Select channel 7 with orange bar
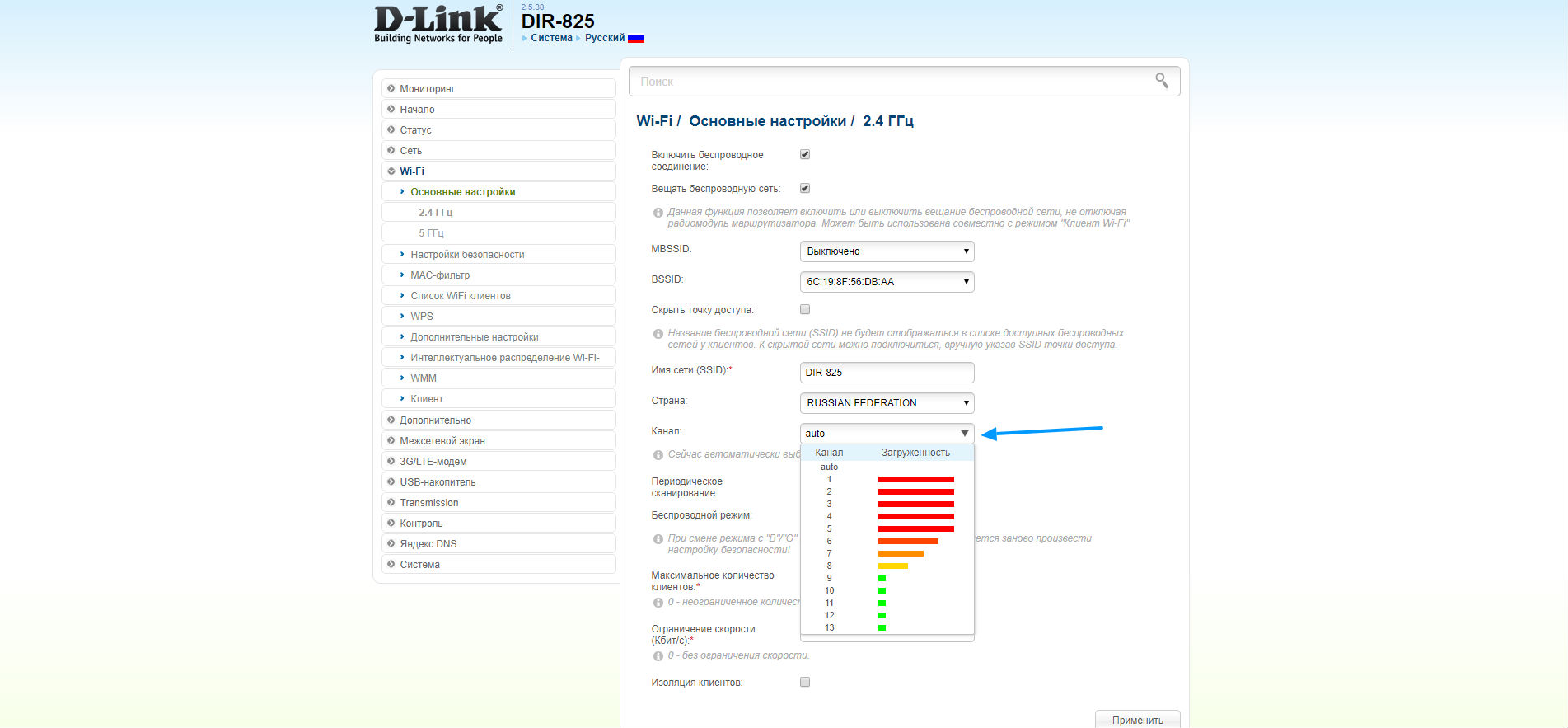Screen dimensions: 1568x728 [x=887, y=553]
